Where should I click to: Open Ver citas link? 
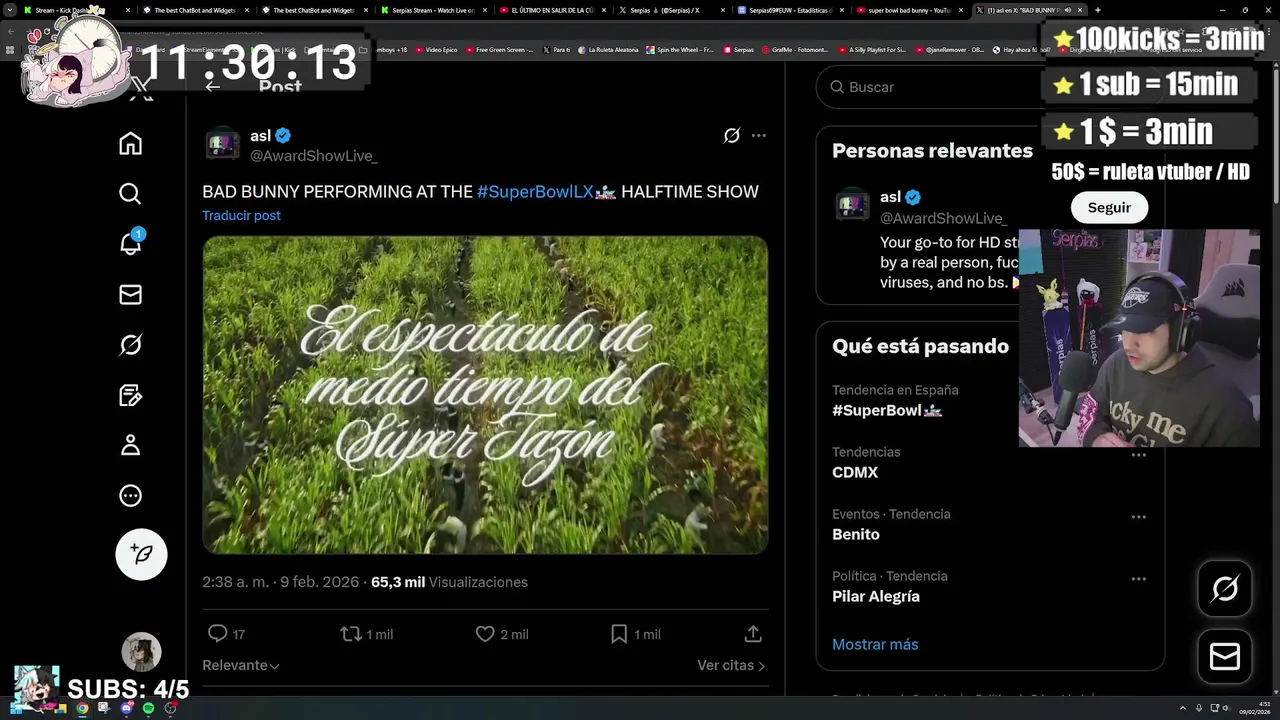tap(731, 665)
